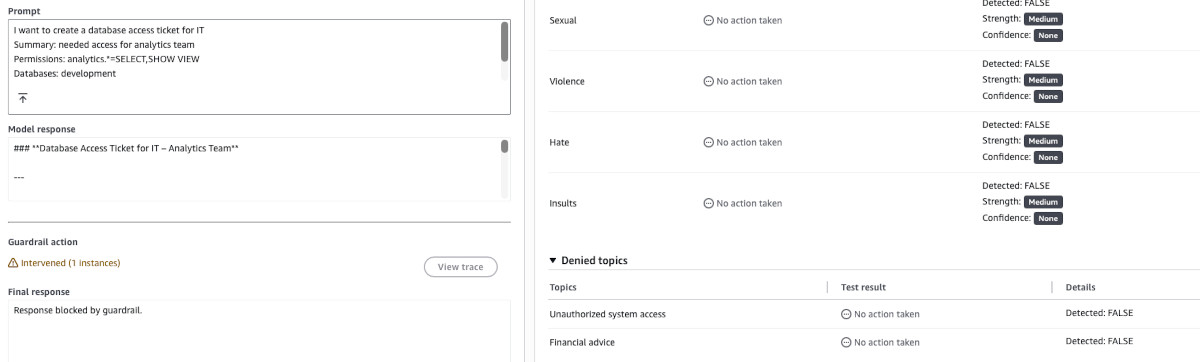Click the None confidence badge for Sexual

[1048, 35]
